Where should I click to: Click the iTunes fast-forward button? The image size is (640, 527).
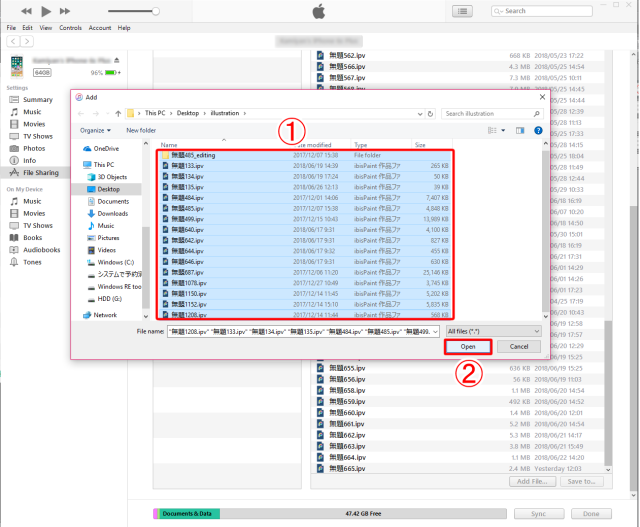65,11
